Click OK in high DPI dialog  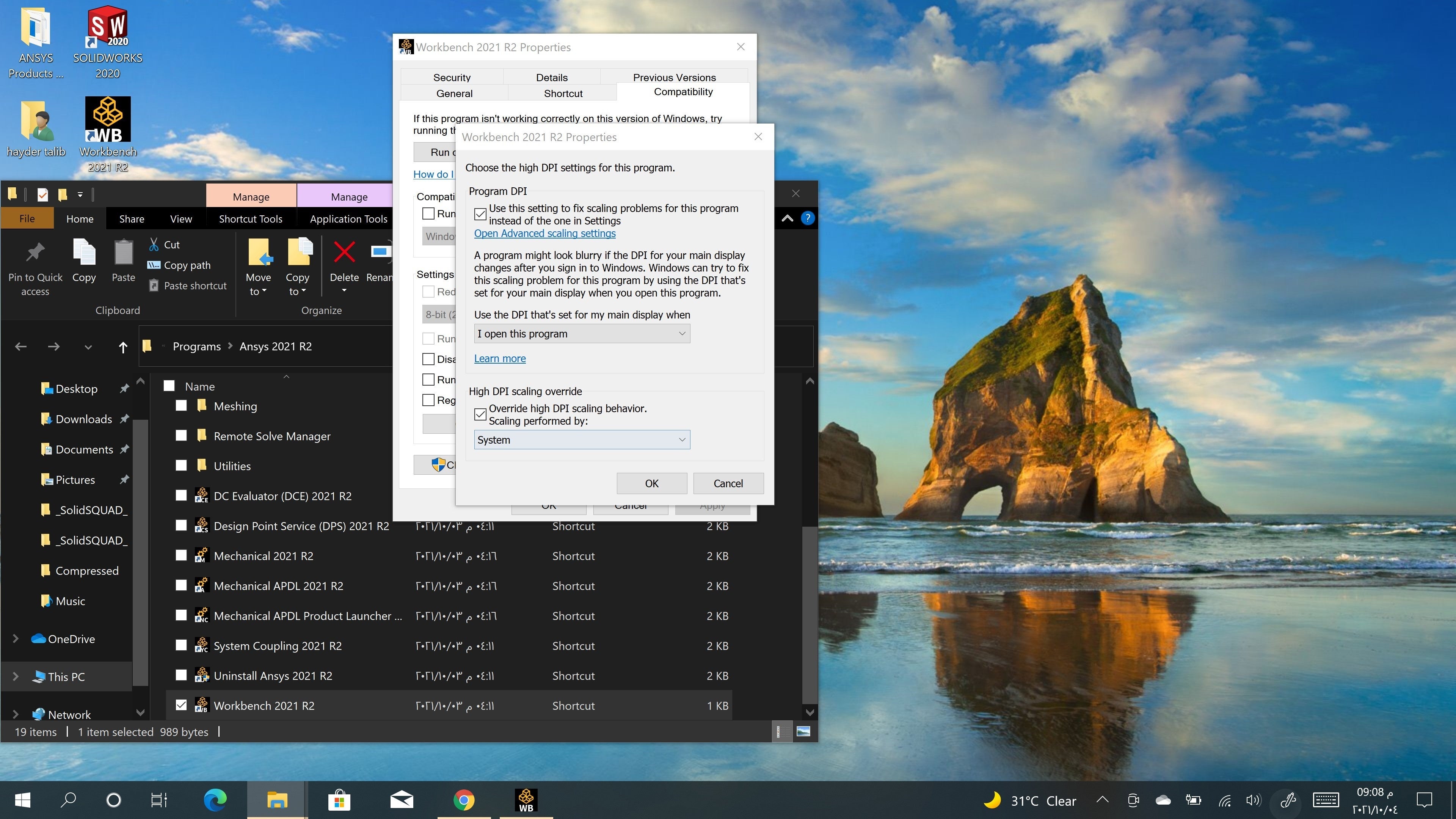(x=652, y=483)
